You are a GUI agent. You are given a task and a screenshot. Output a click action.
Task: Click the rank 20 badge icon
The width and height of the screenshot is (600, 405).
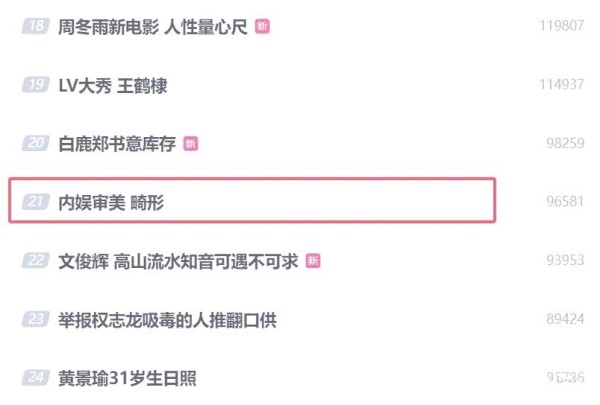pos(36,143)
